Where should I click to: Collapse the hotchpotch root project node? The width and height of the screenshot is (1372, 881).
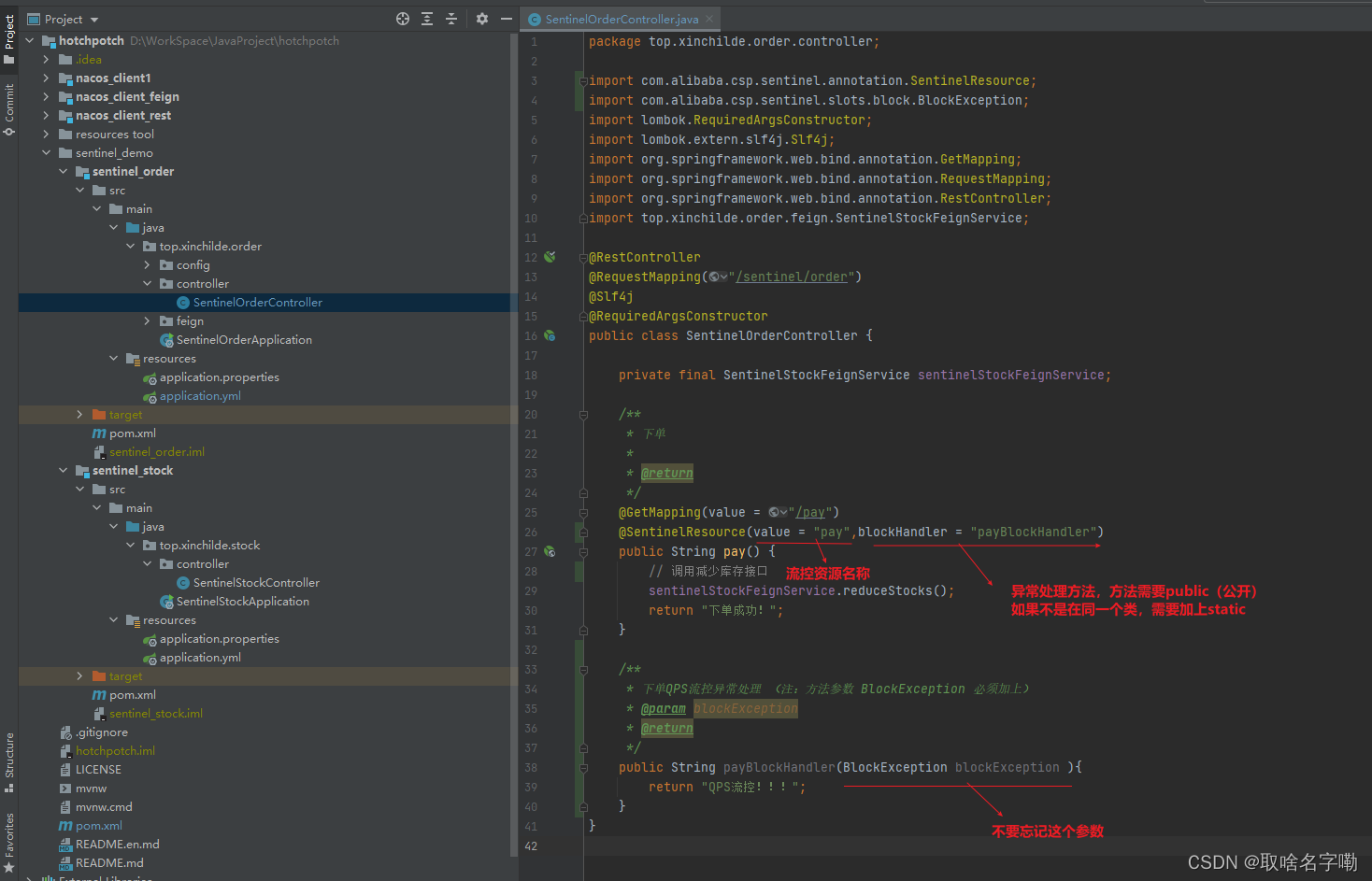point(29,41)
